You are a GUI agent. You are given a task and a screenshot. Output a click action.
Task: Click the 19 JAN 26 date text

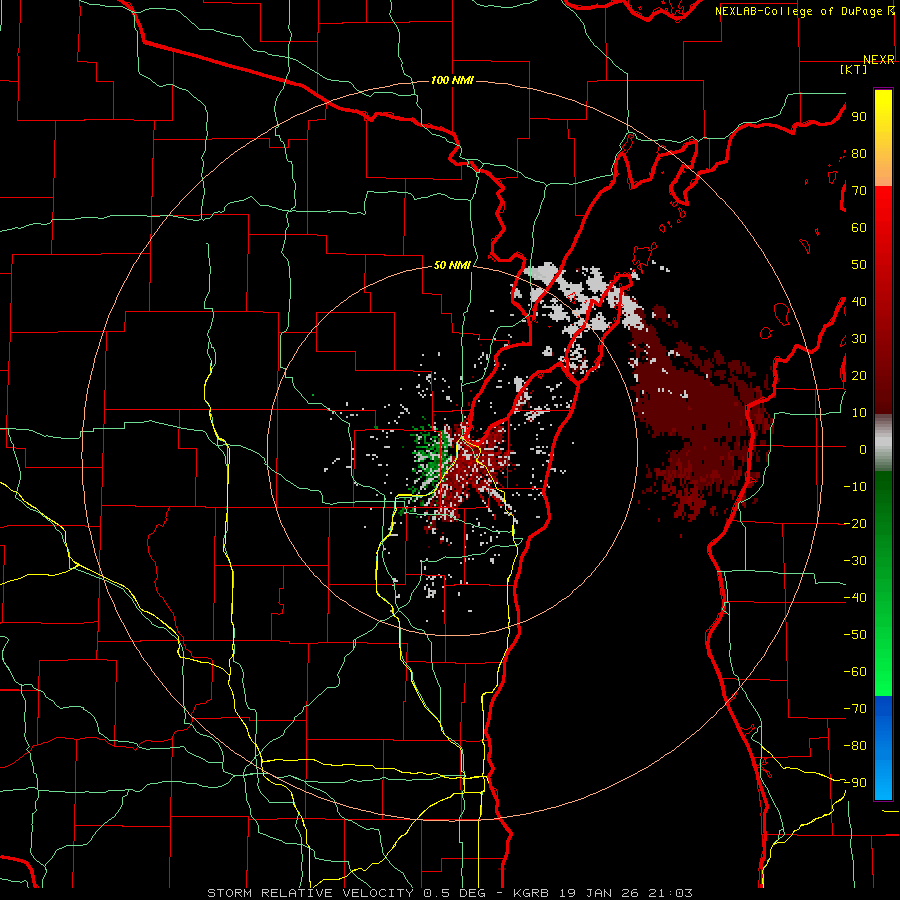pyautogui.click(x=599, y=893)
